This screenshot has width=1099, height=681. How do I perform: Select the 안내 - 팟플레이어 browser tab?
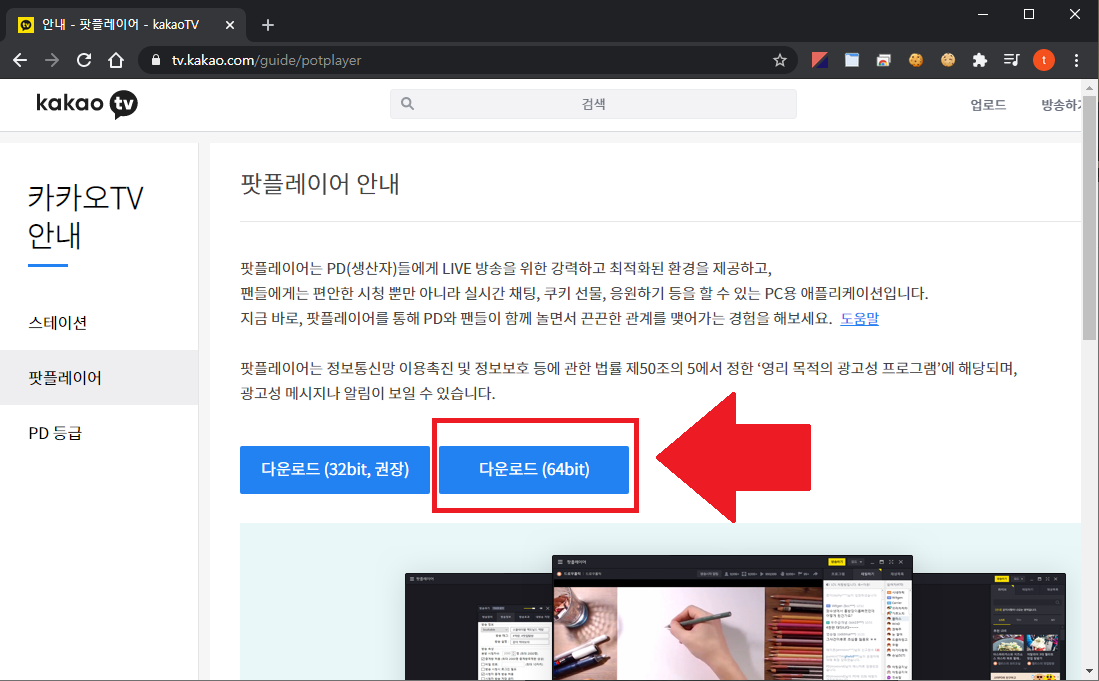click(x=126, y=25)
